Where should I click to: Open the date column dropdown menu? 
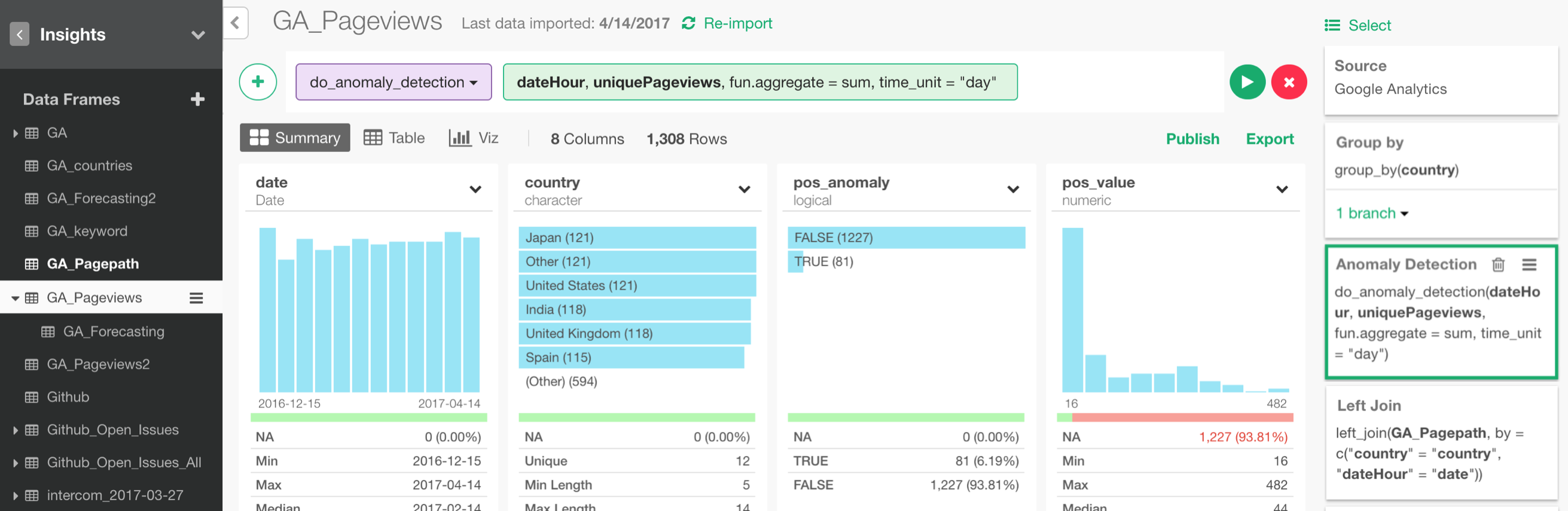point(475,190)
